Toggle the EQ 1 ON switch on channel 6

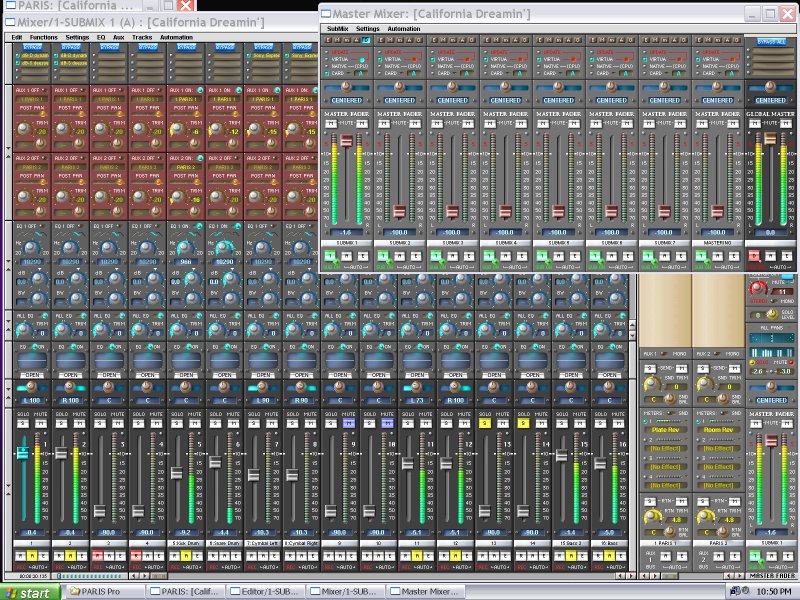[237, 226]
